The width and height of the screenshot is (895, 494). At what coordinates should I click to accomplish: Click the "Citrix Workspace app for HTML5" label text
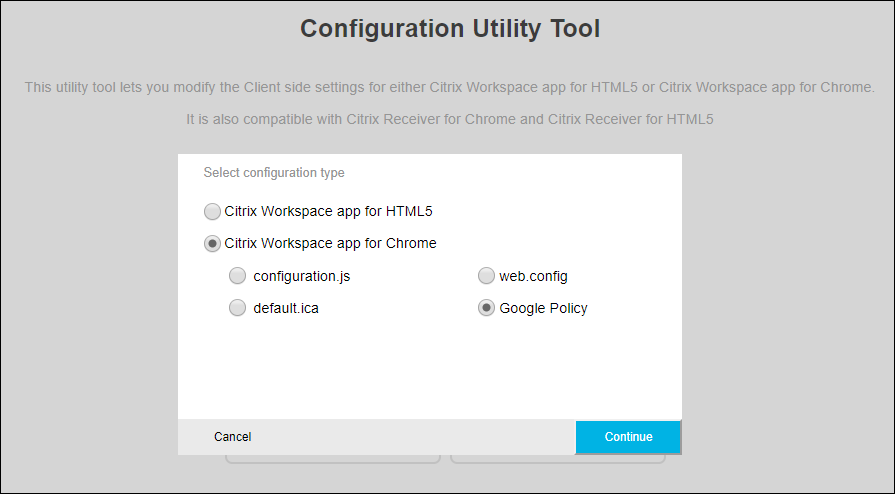click(328, 212)
